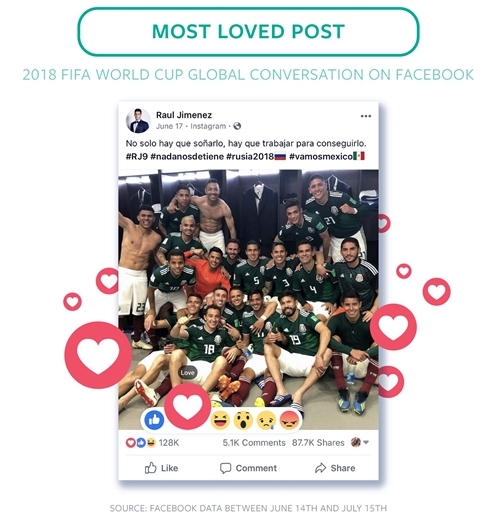Viewport: 500px width, 519px height.
Task: Click the globe public privacy icon
Action: [x=237, y=126]
